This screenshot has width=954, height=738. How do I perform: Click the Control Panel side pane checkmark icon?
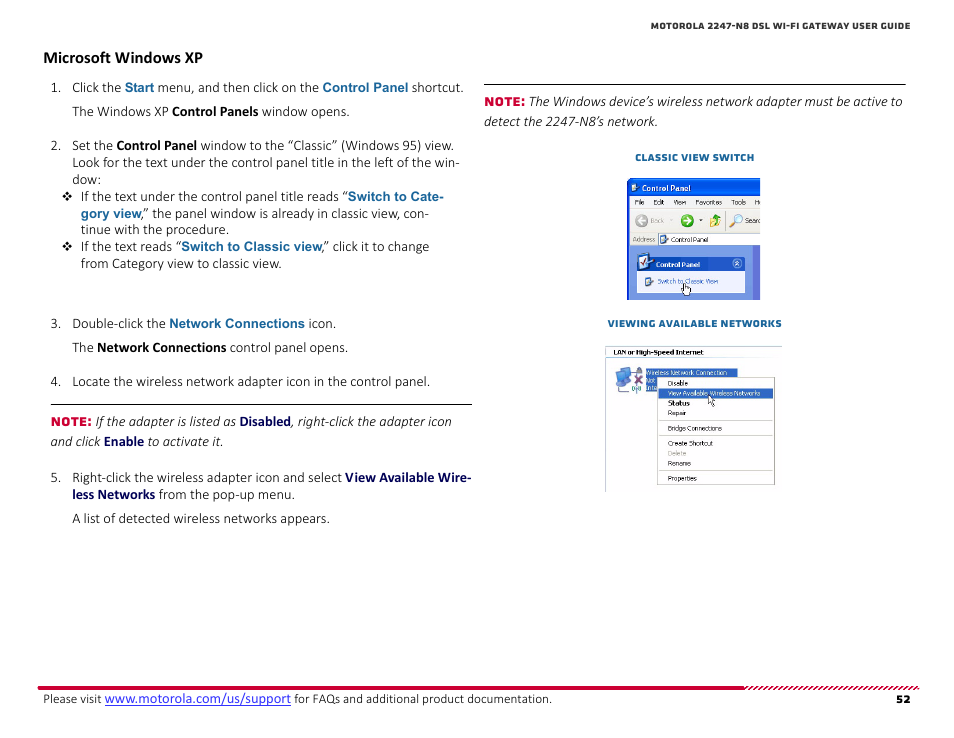645,263
